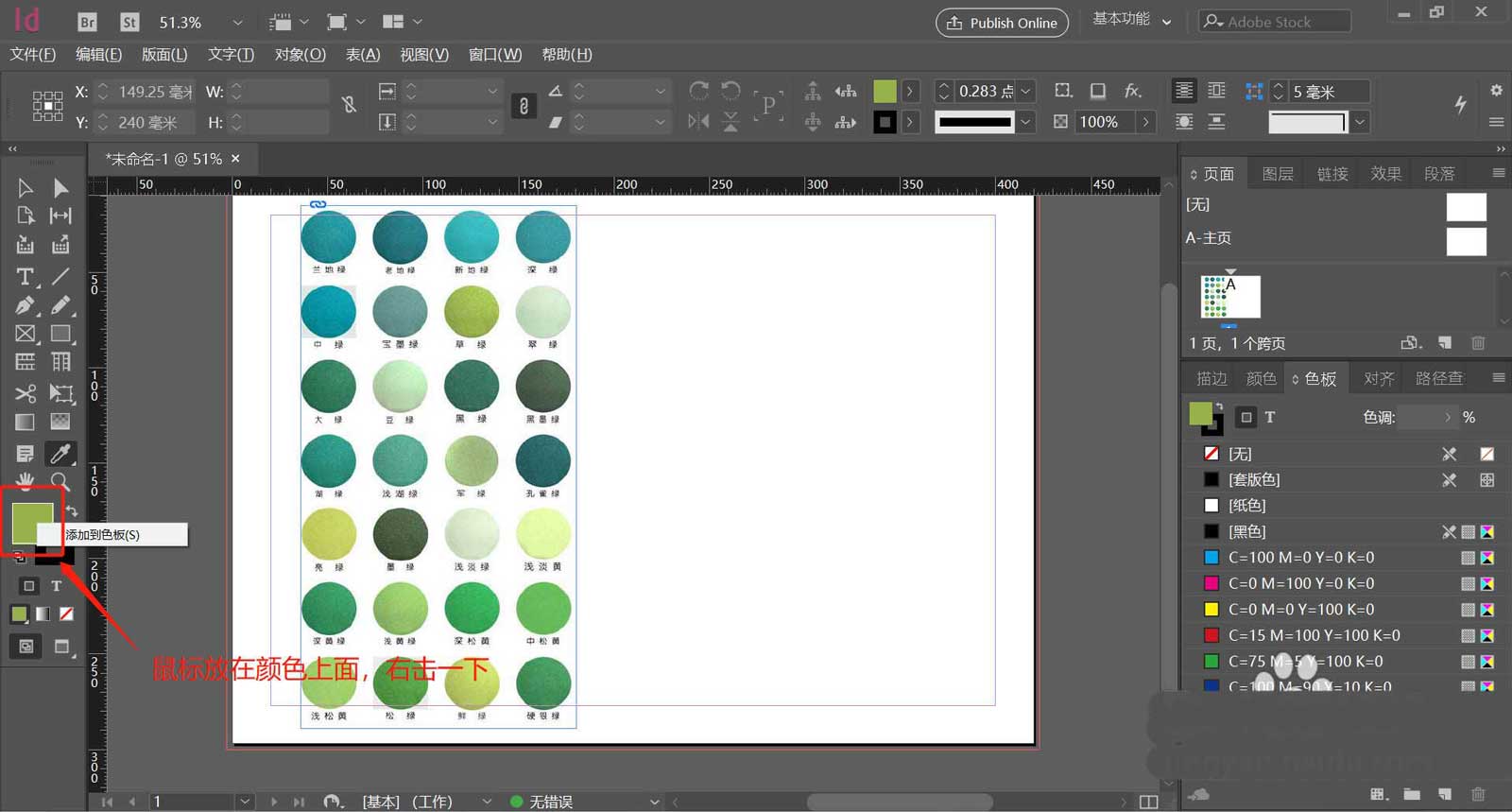Viewport: 1512px width, 812px height.
Task: Click the Rectangle Frame tool
Action: point(26,334)
